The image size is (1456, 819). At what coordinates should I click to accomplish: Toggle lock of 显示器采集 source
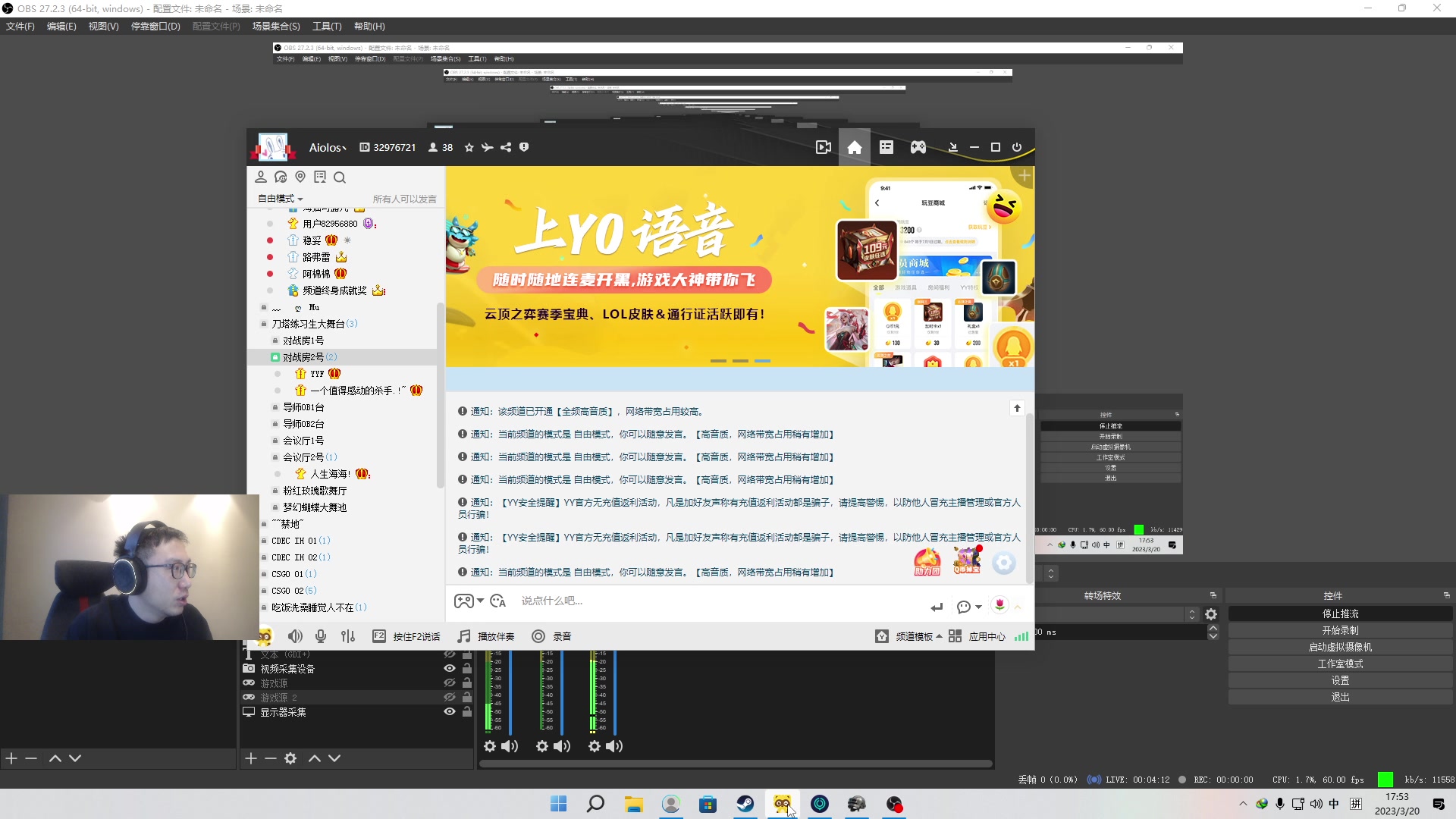click(x=467, y=712)
